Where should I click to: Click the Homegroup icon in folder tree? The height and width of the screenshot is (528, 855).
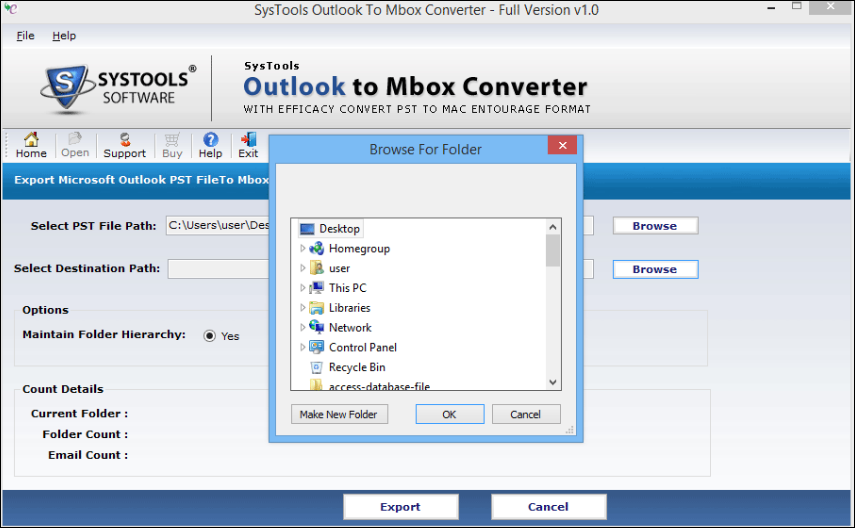316,249
